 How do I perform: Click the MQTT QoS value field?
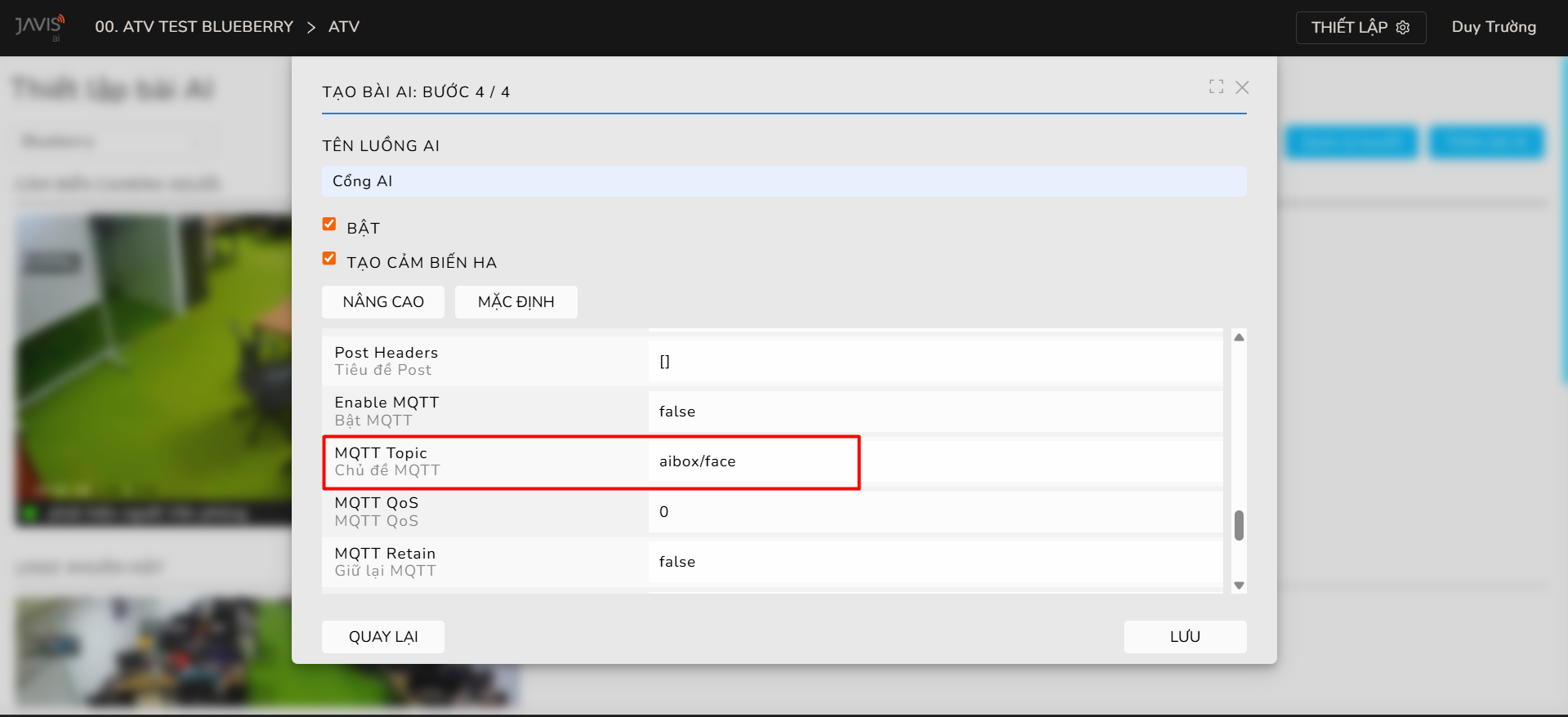(935, 512)
